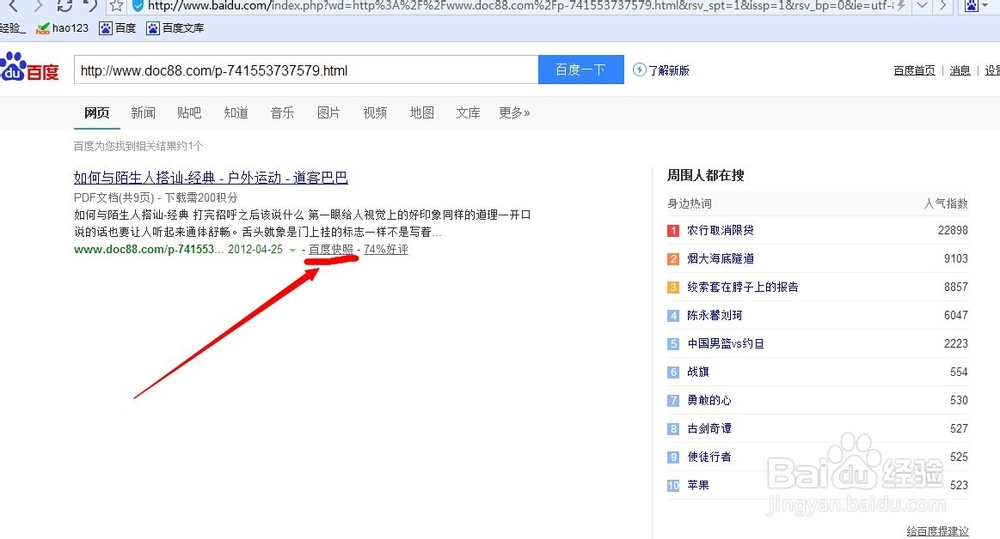Open 百度首页 link
Viewport: 1000px width, 539px height.
tap(914, 71)
